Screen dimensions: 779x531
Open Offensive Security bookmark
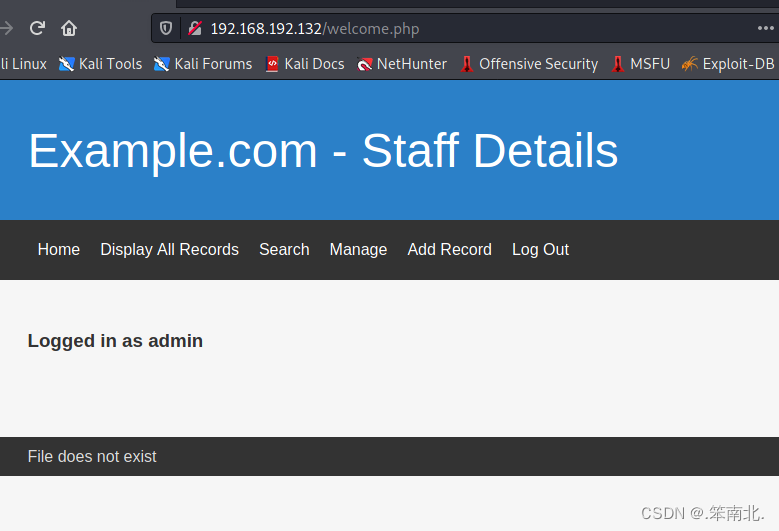[x=529, y=64]
